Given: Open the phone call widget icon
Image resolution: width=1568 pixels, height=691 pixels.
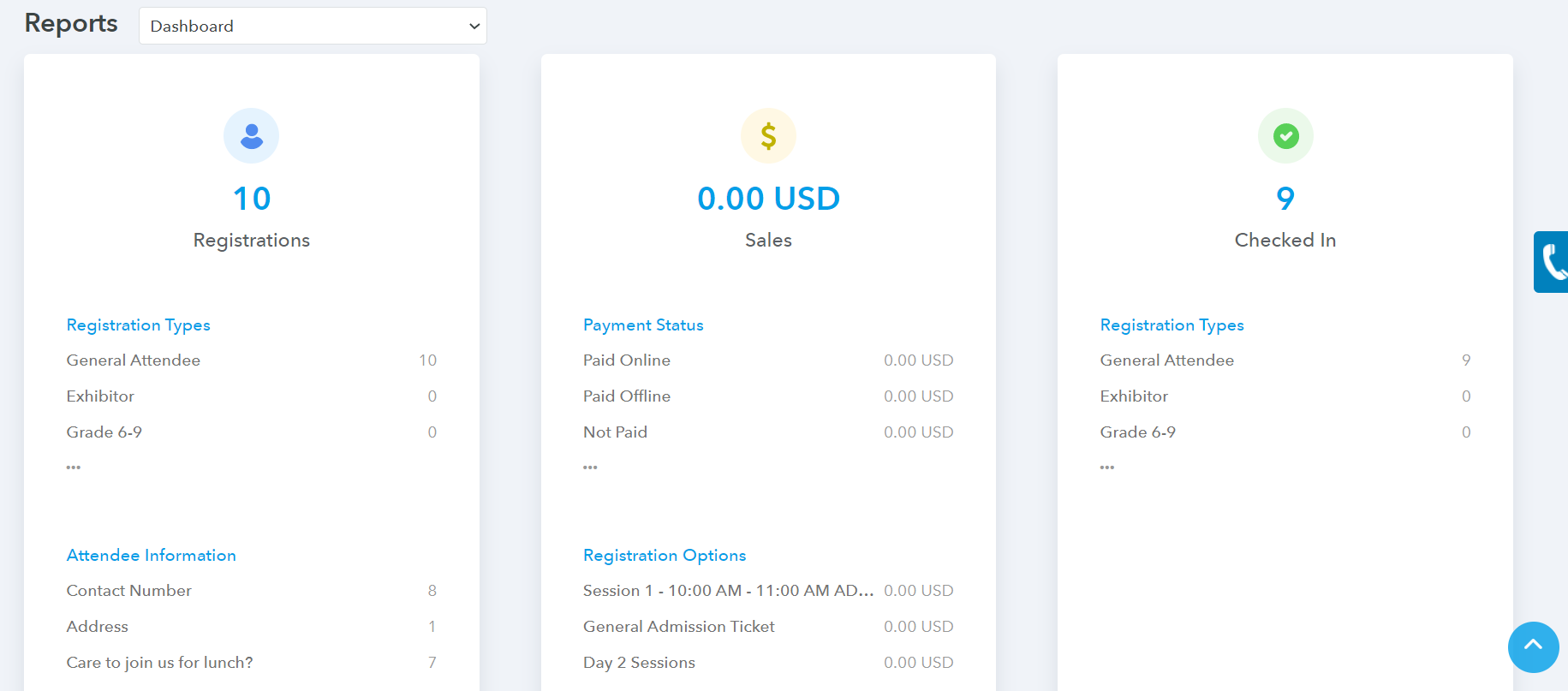Looking at the screenshot, I should (1552, 262).
